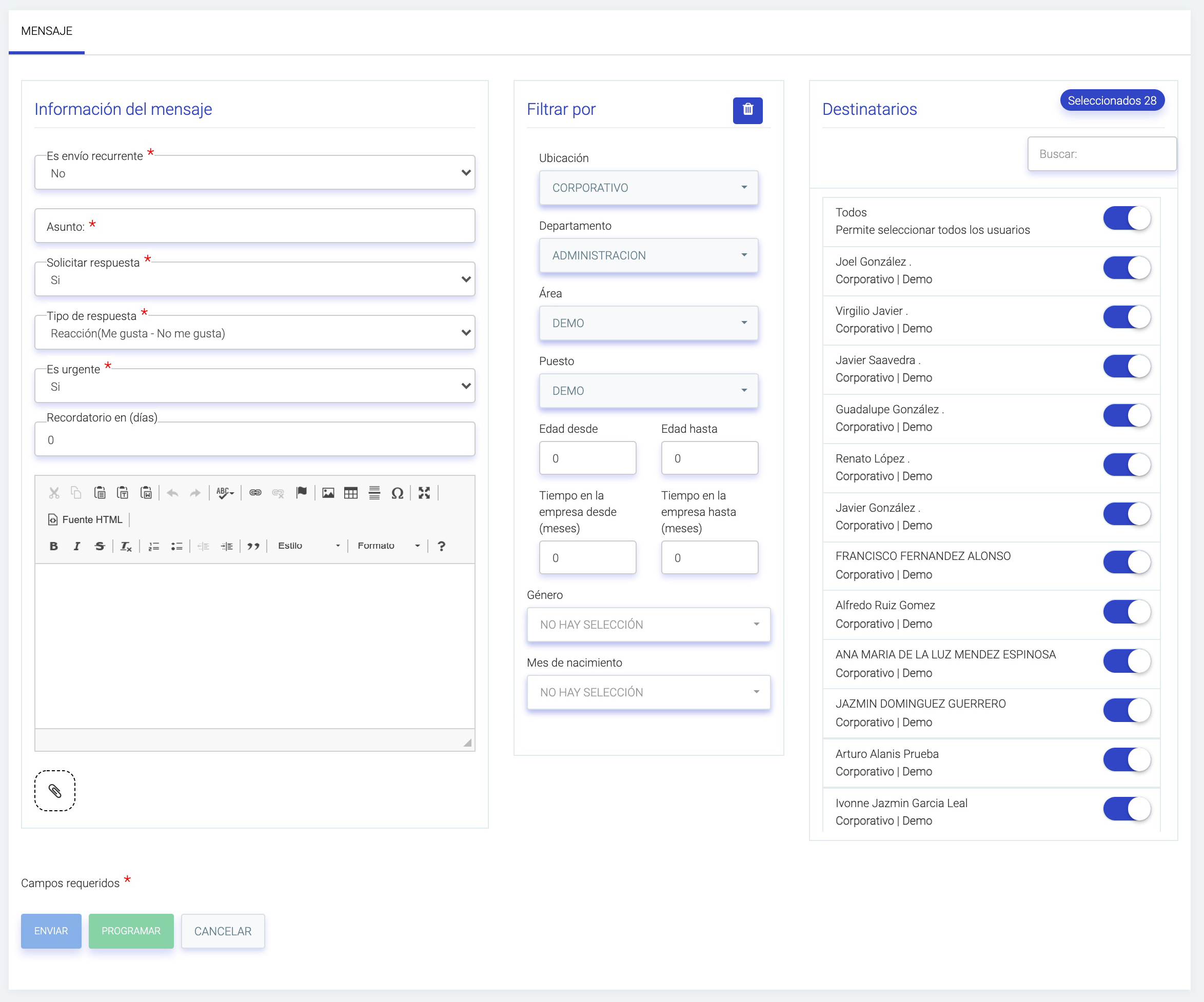Click the Cut scissors icon in editor
The width and height of the screenshot is (1204, 1002).
tap(54, 493)
